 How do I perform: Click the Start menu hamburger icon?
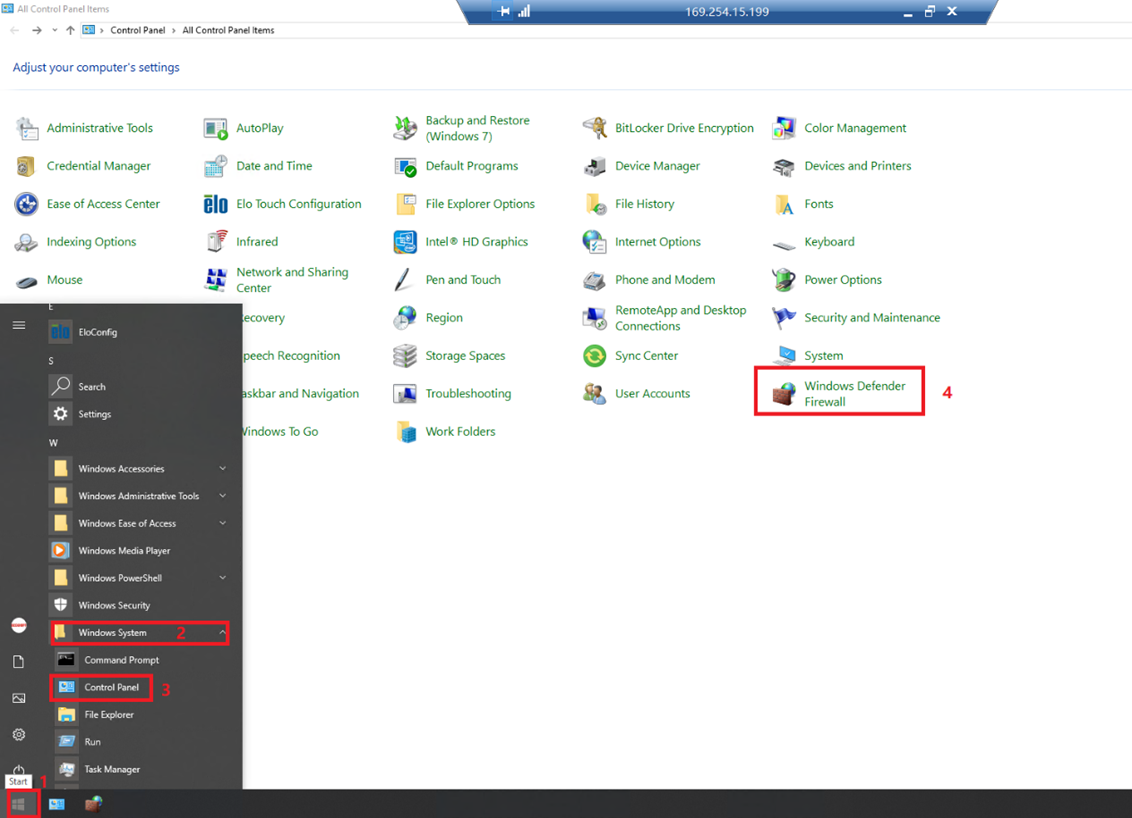[x=19, y=326]
